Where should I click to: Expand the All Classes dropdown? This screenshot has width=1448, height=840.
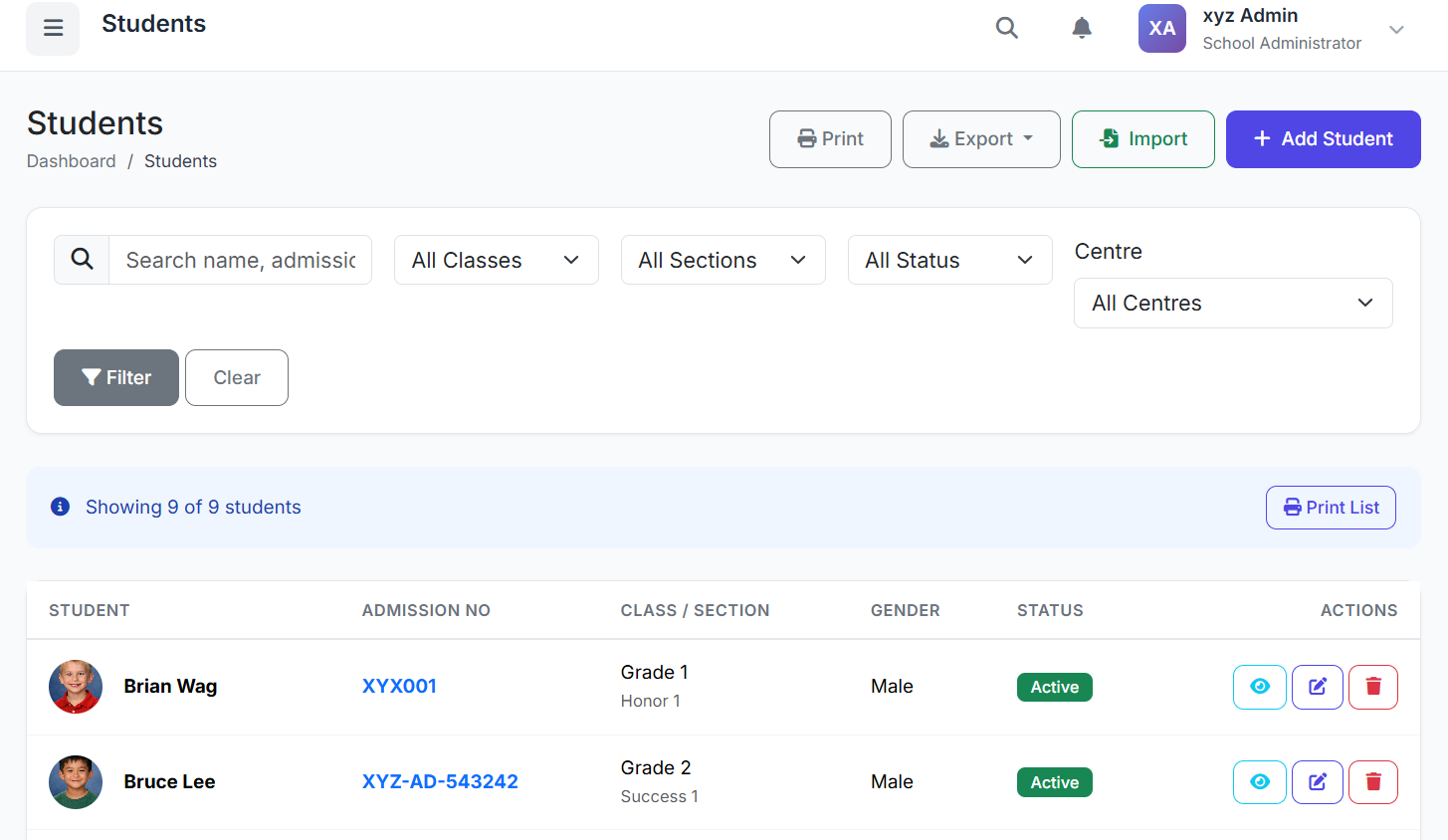tap(496, 260)
